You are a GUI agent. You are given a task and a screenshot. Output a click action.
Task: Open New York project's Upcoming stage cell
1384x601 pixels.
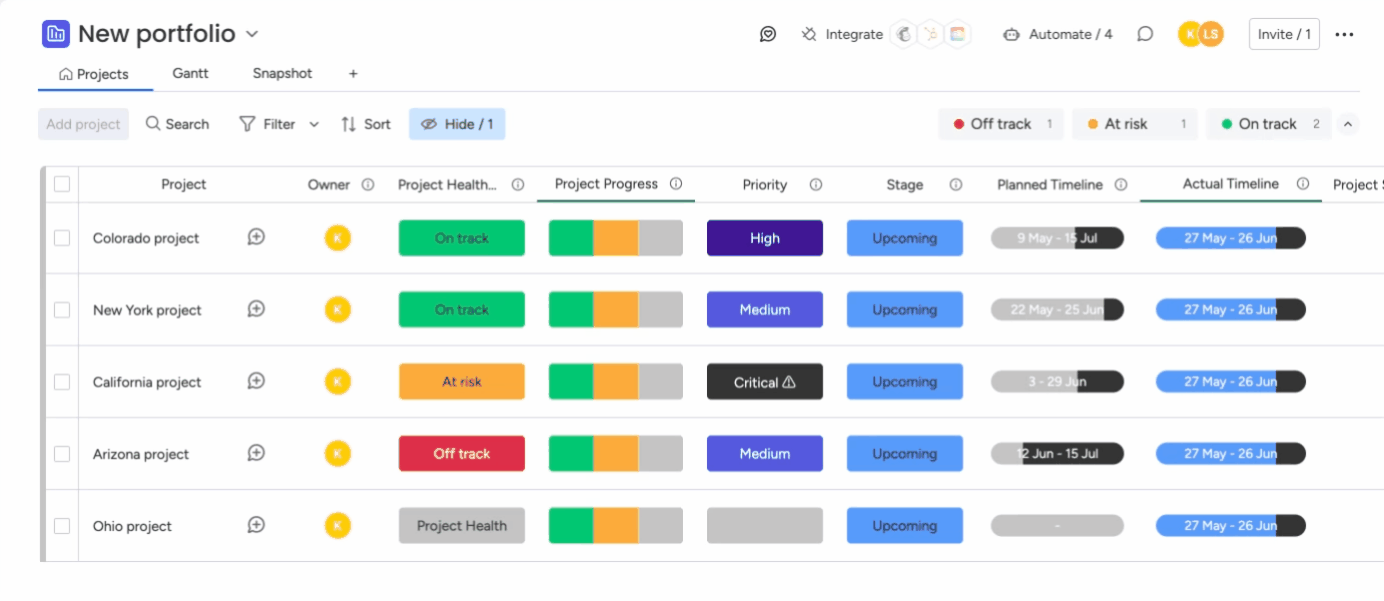click(x=905, y=310)
